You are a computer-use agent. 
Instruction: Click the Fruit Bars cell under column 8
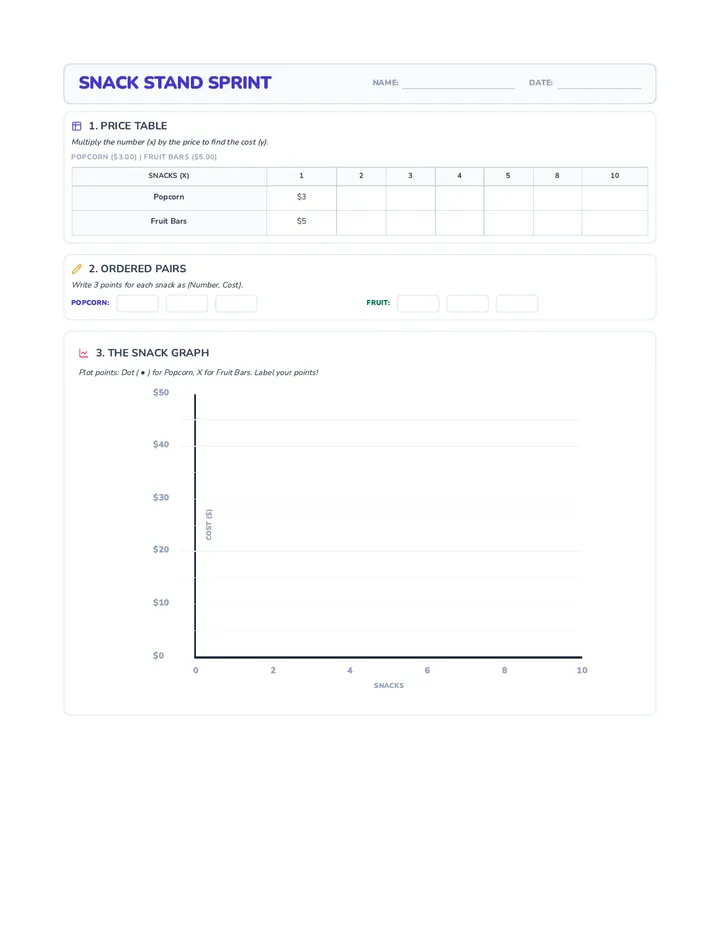557,223
